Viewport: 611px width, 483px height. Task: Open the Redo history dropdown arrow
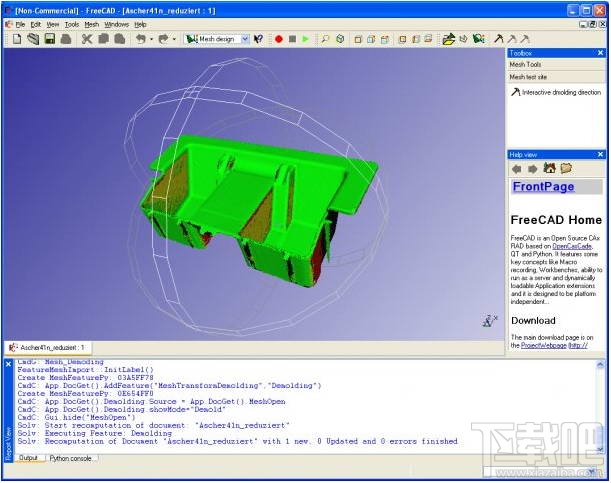(x=174, y=39)
